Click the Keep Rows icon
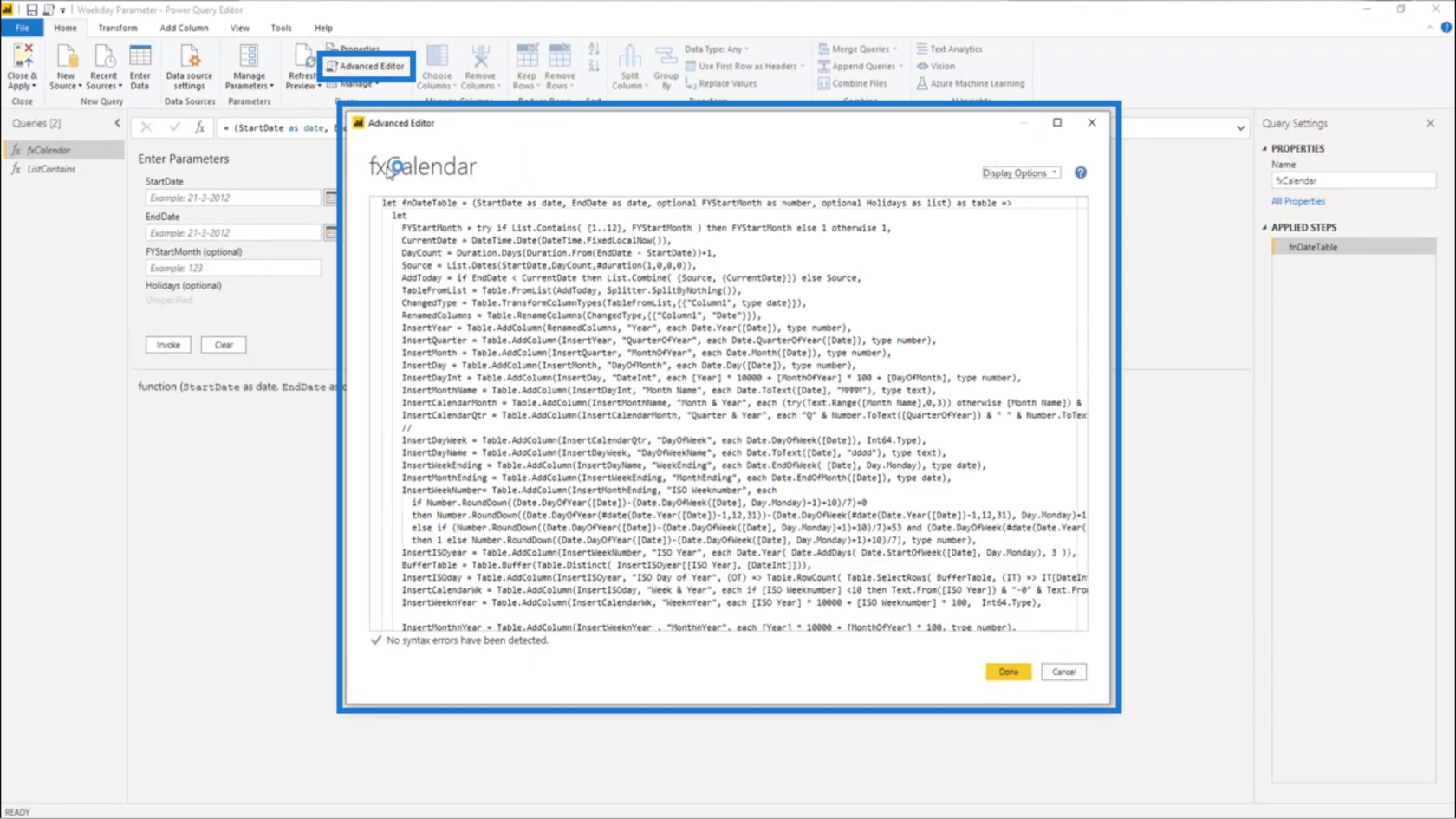The width and height of the screenshot is (1456, 819). [526, 57]
